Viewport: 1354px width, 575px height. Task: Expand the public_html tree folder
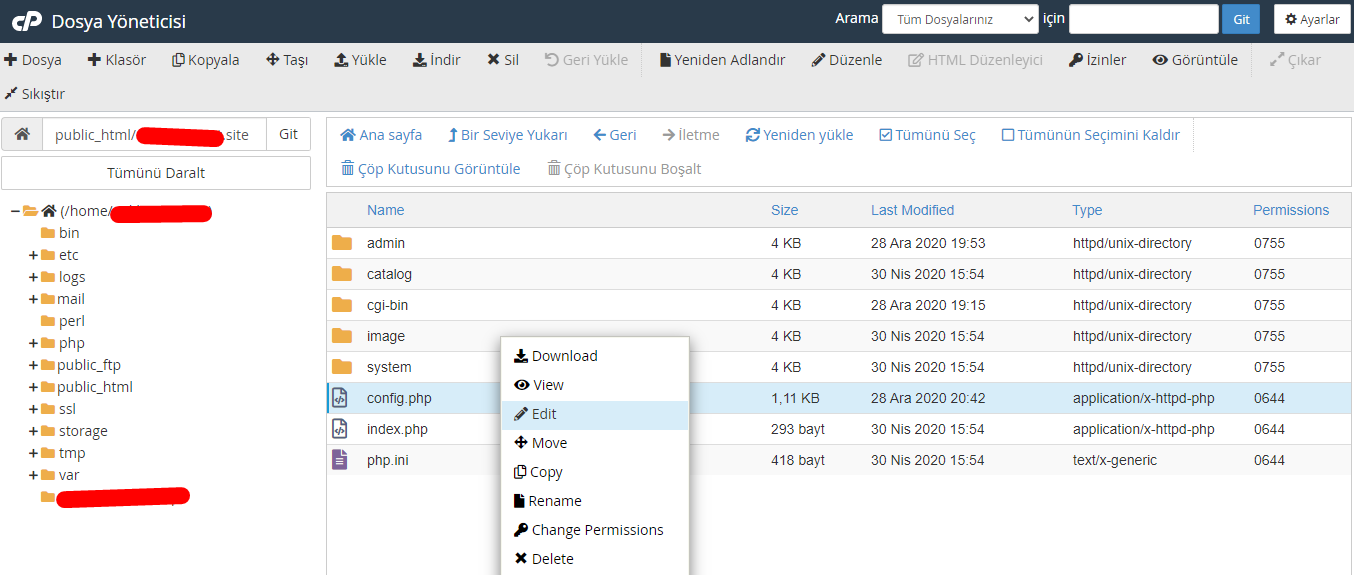point(33,387)
